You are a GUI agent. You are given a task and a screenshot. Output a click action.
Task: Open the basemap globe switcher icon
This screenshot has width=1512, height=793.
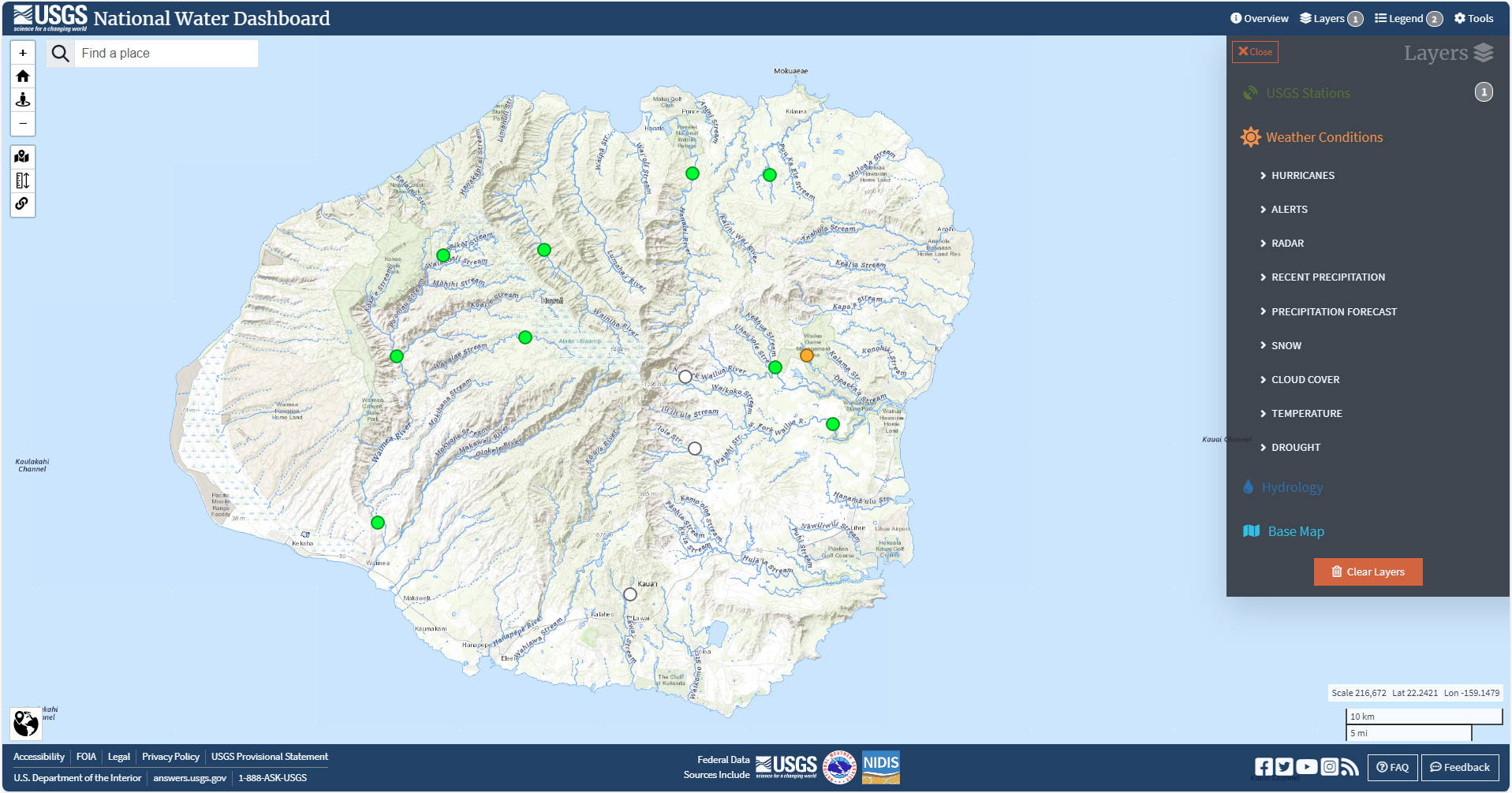(26, 722)
